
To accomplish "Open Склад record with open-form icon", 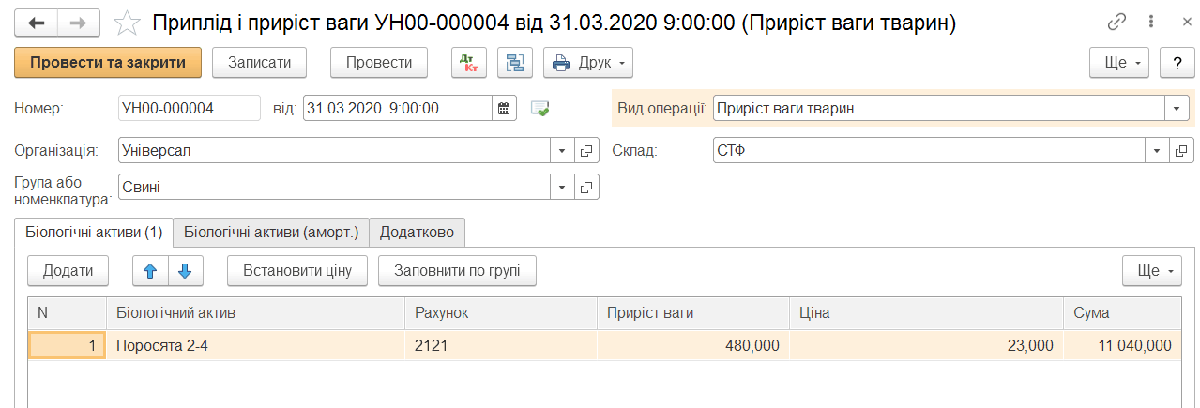I will pyautogui.click(x=1182, y=151).
